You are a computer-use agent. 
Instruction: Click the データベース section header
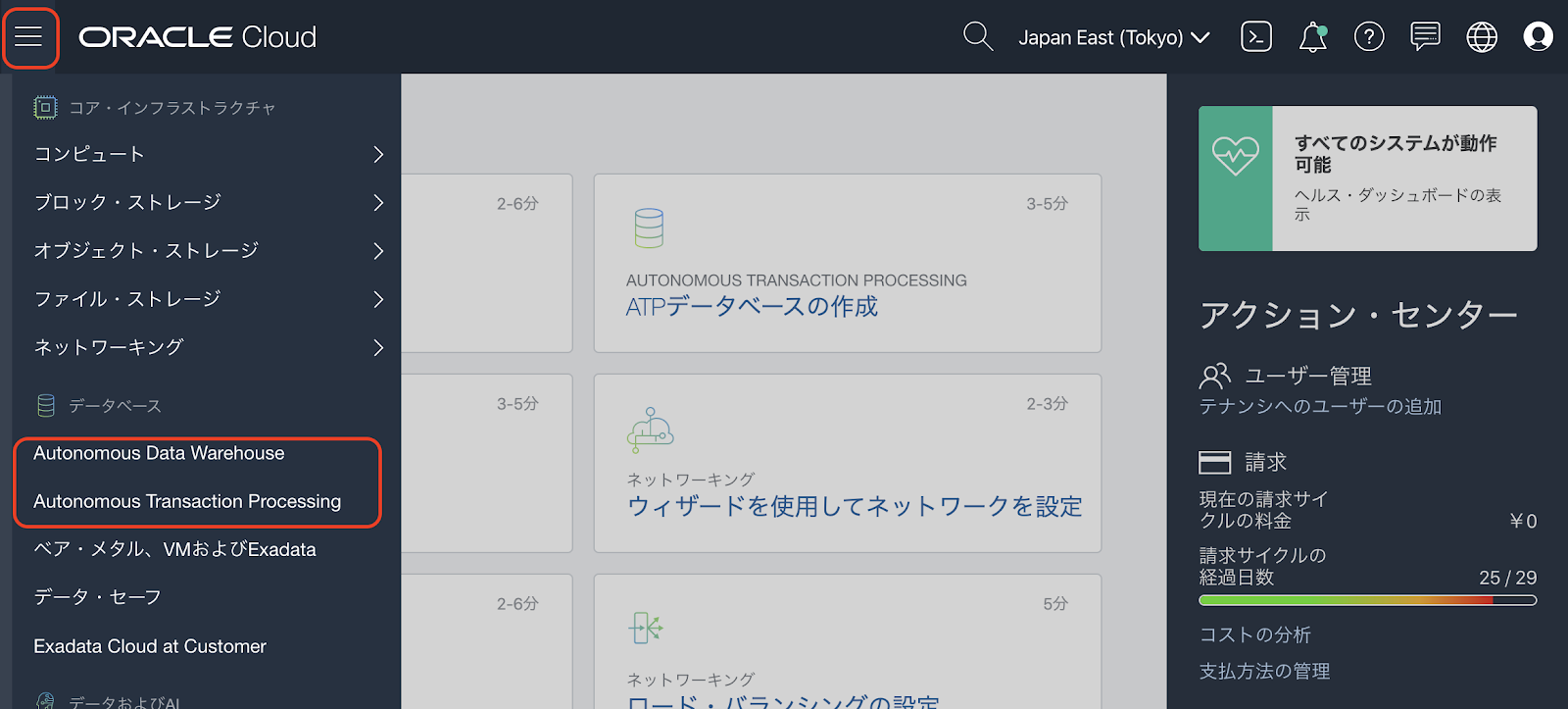(x=115, y=406)
